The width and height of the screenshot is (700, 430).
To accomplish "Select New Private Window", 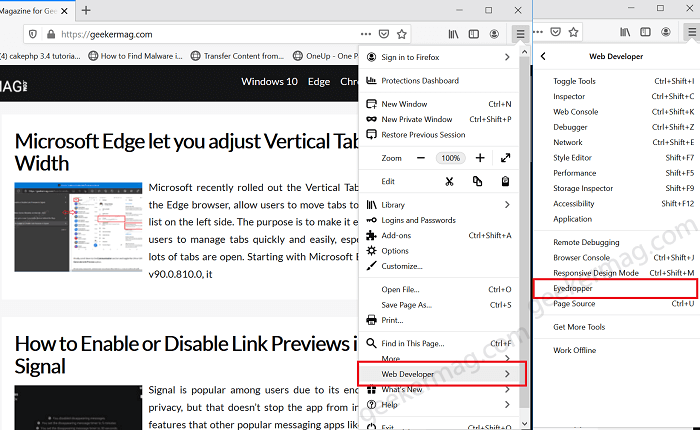I will pos(439,119).
